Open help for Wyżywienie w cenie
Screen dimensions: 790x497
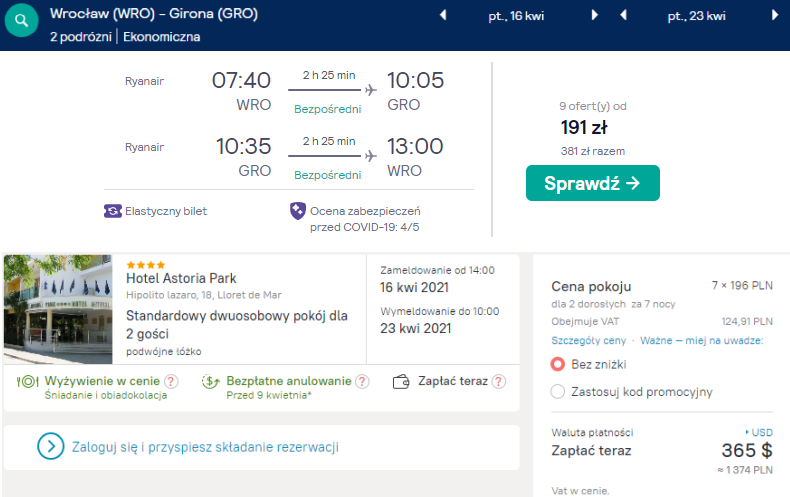pyautogui.click(x=171, y=381)
